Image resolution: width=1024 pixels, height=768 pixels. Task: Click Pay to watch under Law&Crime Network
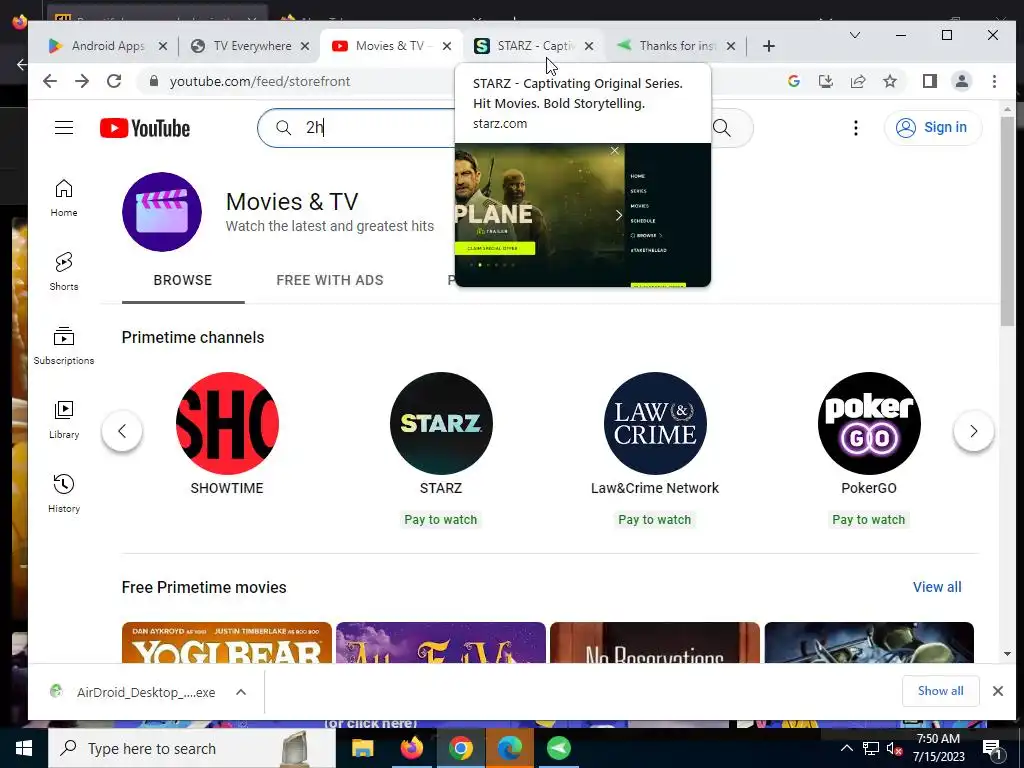pyautogui.click(x=654, y=520)
